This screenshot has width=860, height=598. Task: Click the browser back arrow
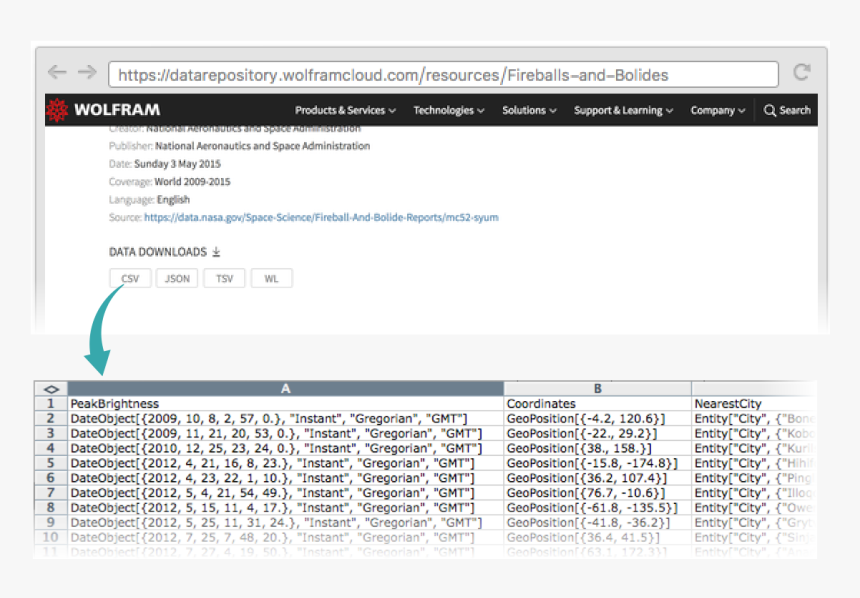click(x=57, y=72)
